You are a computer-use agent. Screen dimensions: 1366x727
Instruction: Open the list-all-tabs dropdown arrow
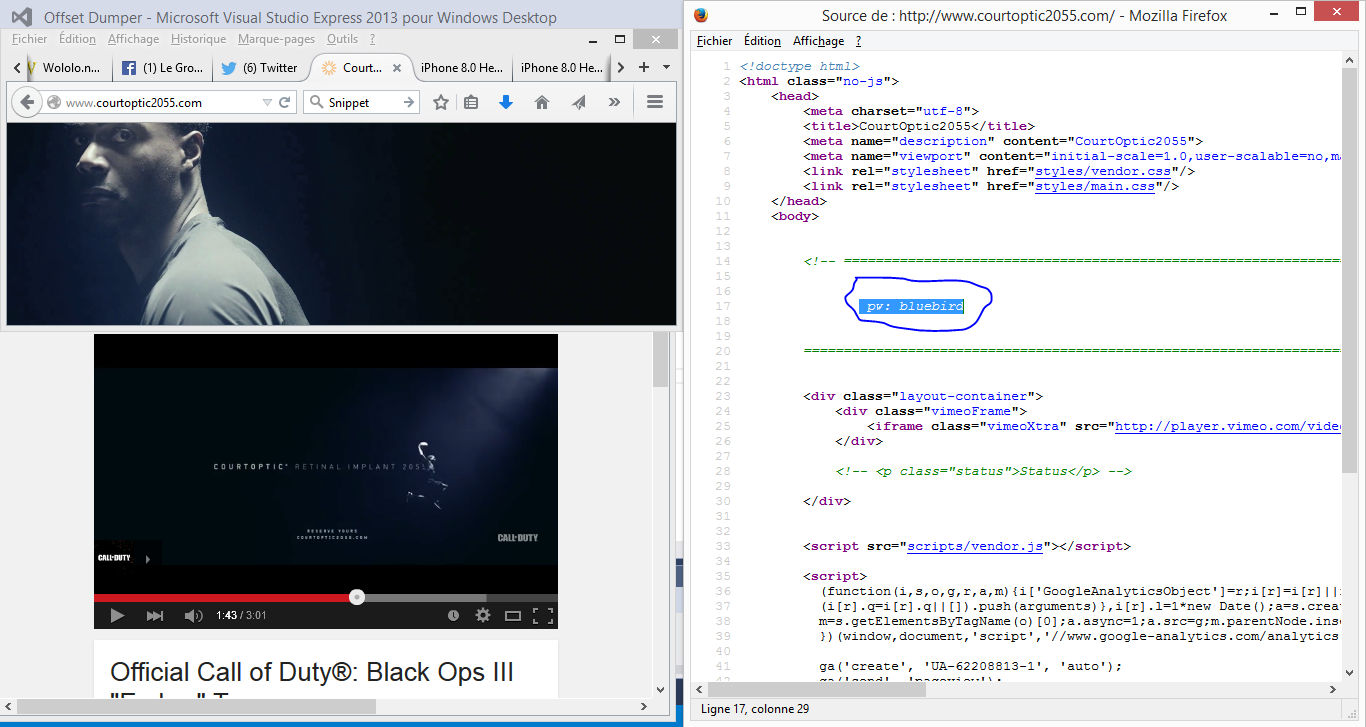pos(666,67)
